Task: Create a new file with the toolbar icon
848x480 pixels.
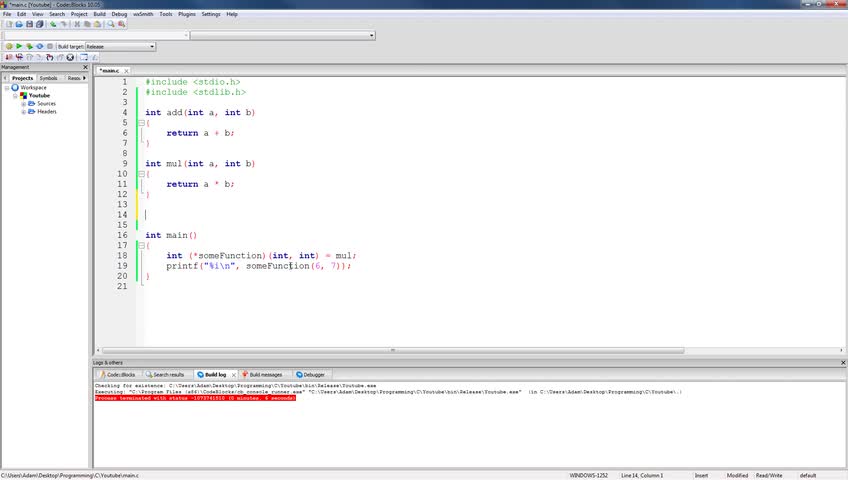Action: [9, 24]
